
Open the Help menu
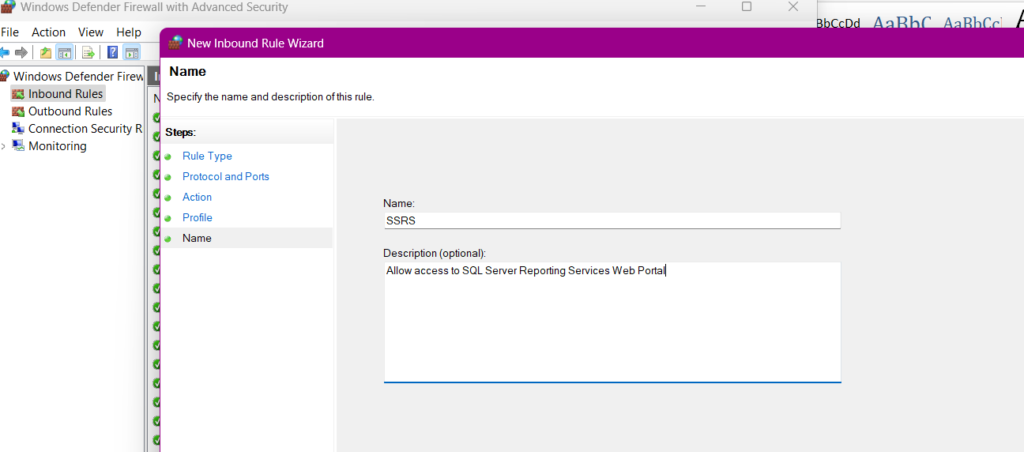point(129,32)
